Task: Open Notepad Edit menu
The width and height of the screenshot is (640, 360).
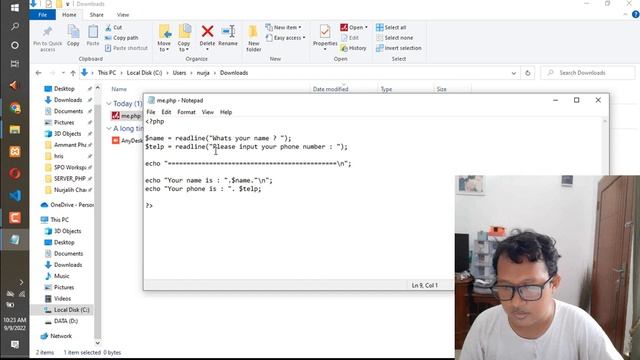Action: (166, 112)
